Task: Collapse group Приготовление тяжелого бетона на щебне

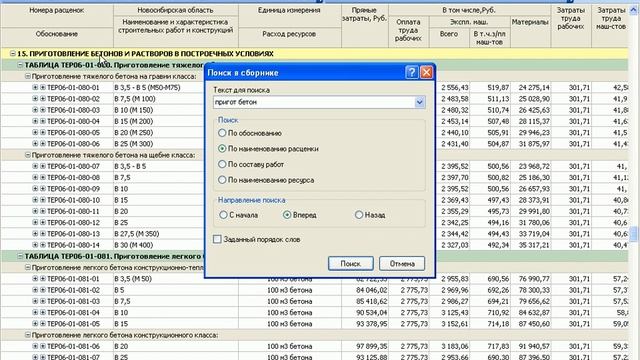Action: [x=28, y=155]
